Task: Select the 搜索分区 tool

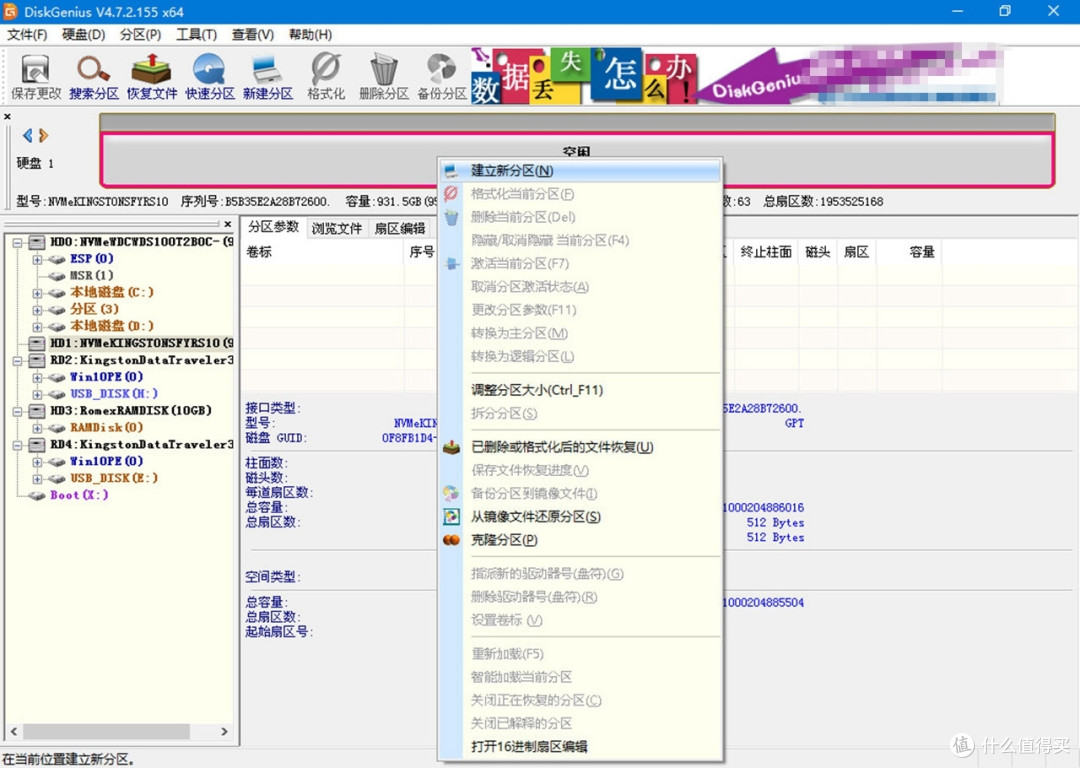Action: pyautogui.click(x=93, y=75)
